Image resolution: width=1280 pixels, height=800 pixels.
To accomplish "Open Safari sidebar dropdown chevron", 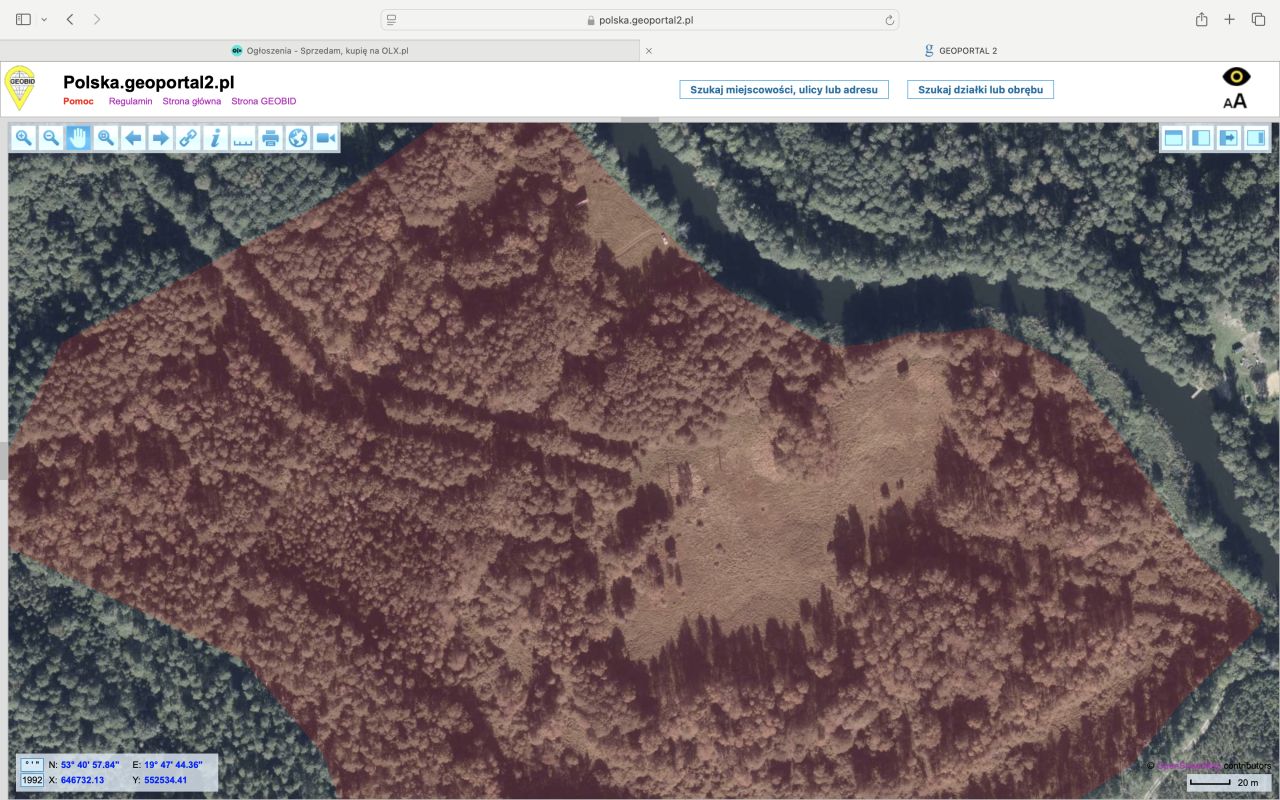I will tap(44, 20).
